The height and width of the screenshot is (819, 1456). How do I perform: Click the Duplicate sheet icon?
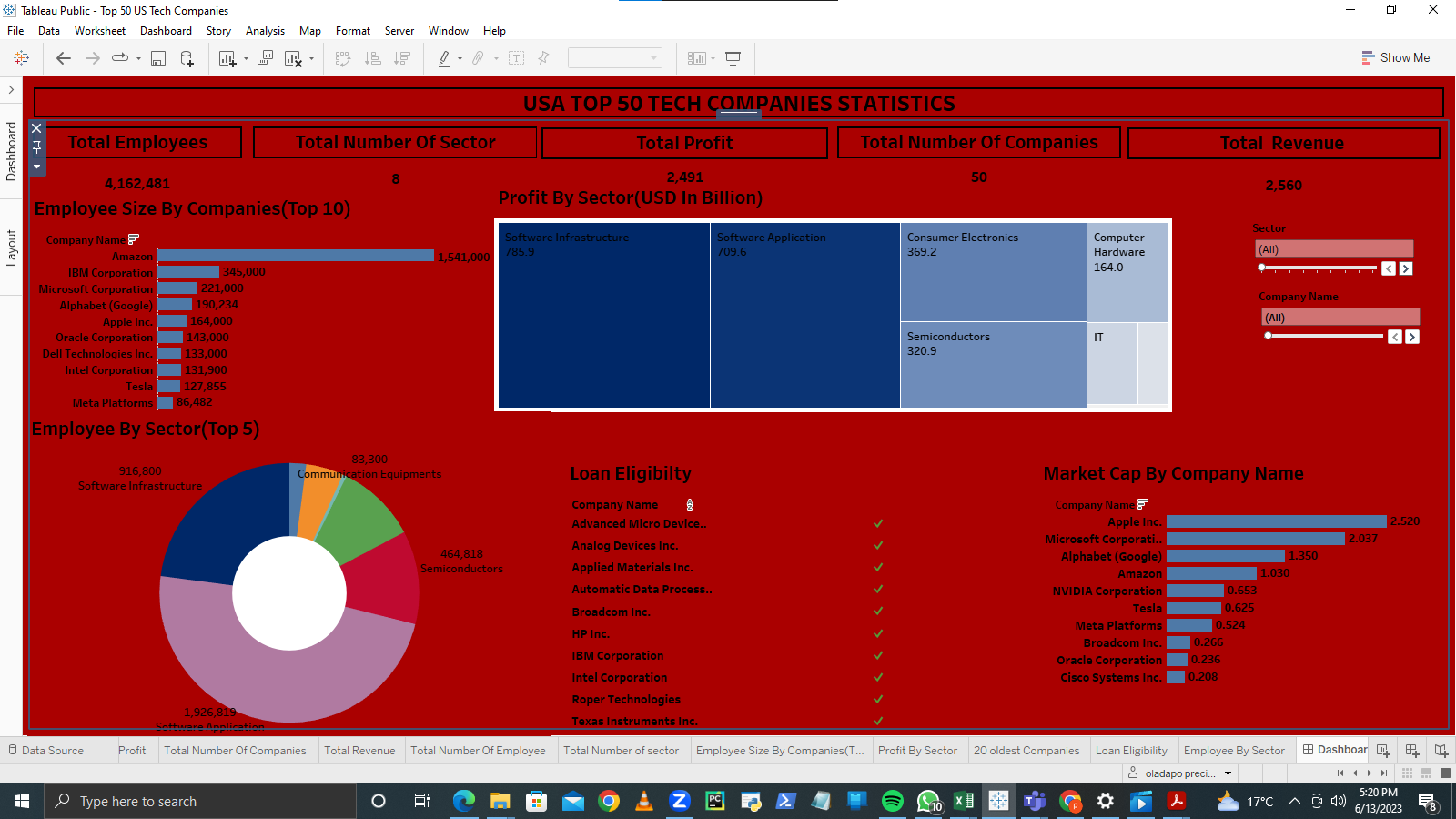click(x=265, y=58)
